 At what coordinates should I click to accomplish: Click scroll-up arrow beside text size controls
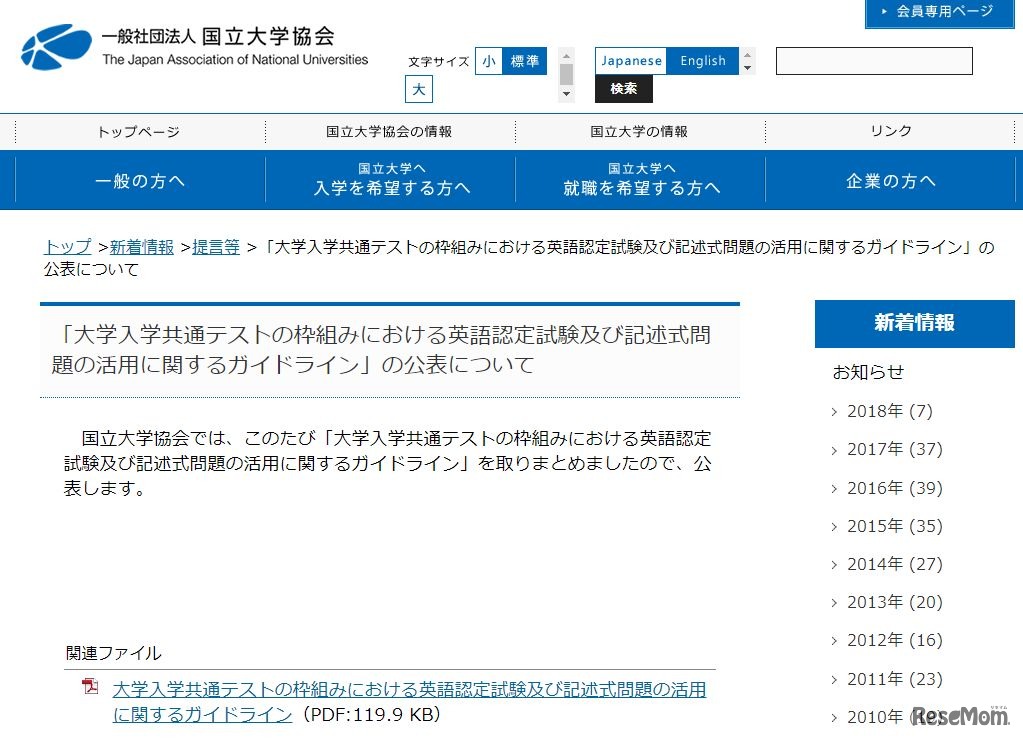coord(566,55)
